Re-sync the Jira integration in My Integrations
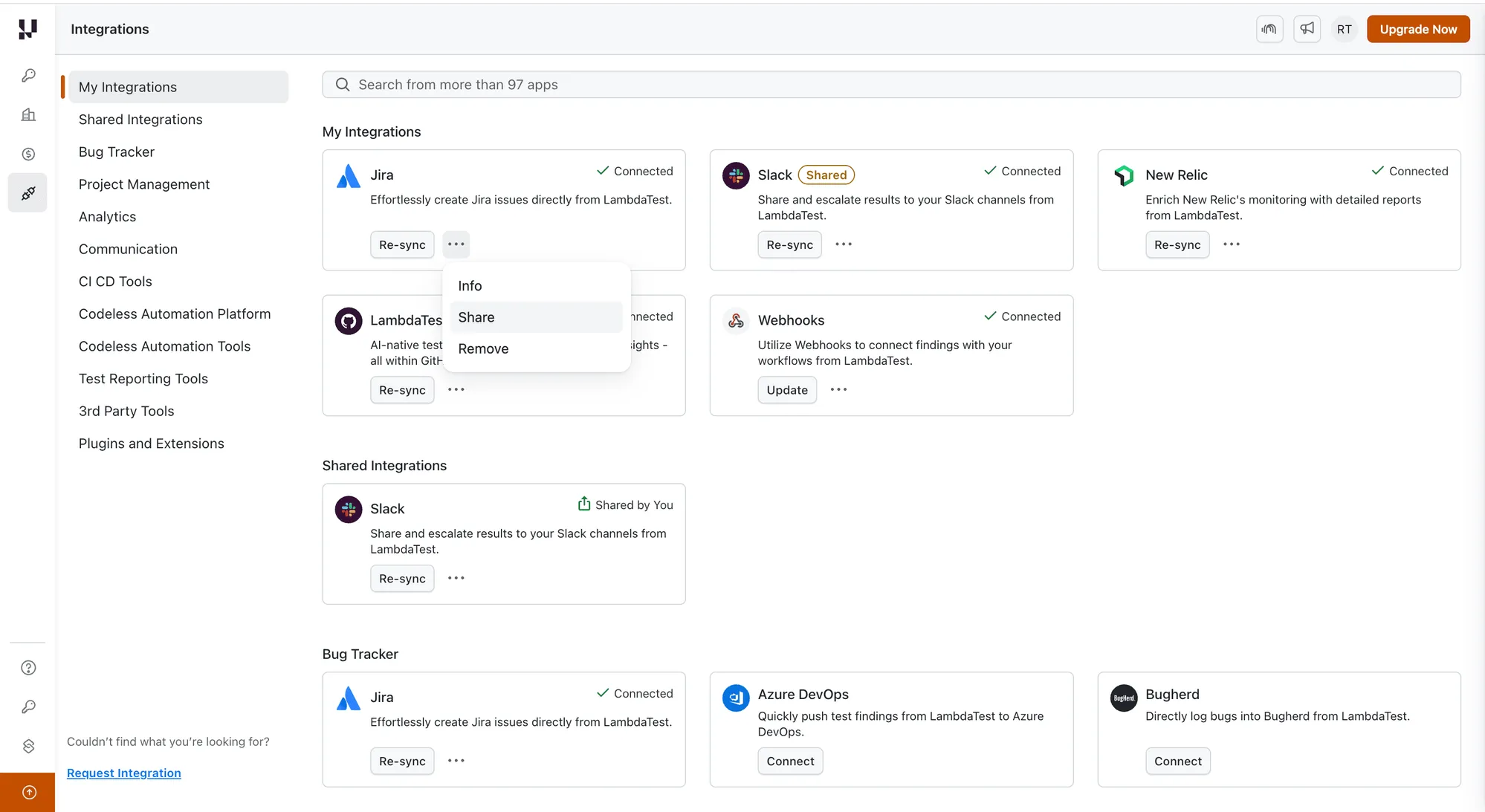The image size is (1485, 812). point(402,244)
